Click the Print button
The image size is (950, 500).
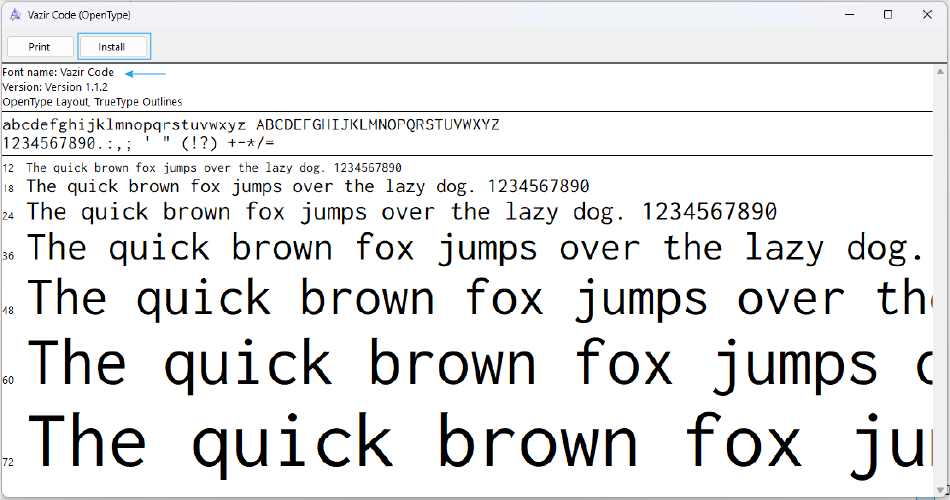click(x=40, y=47)
